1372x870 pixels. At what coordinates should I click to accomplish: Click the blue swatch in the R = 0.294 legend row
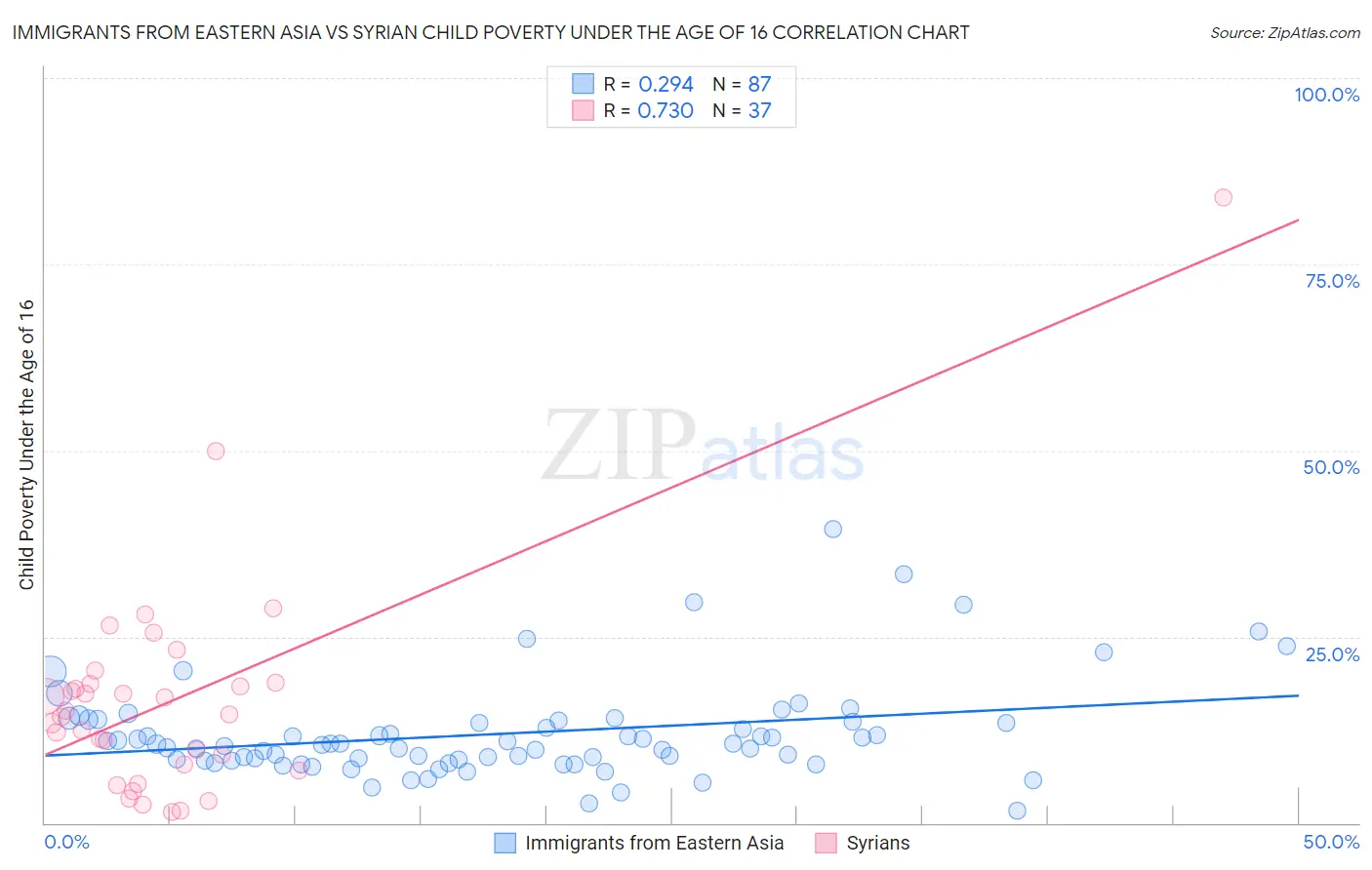583,84
